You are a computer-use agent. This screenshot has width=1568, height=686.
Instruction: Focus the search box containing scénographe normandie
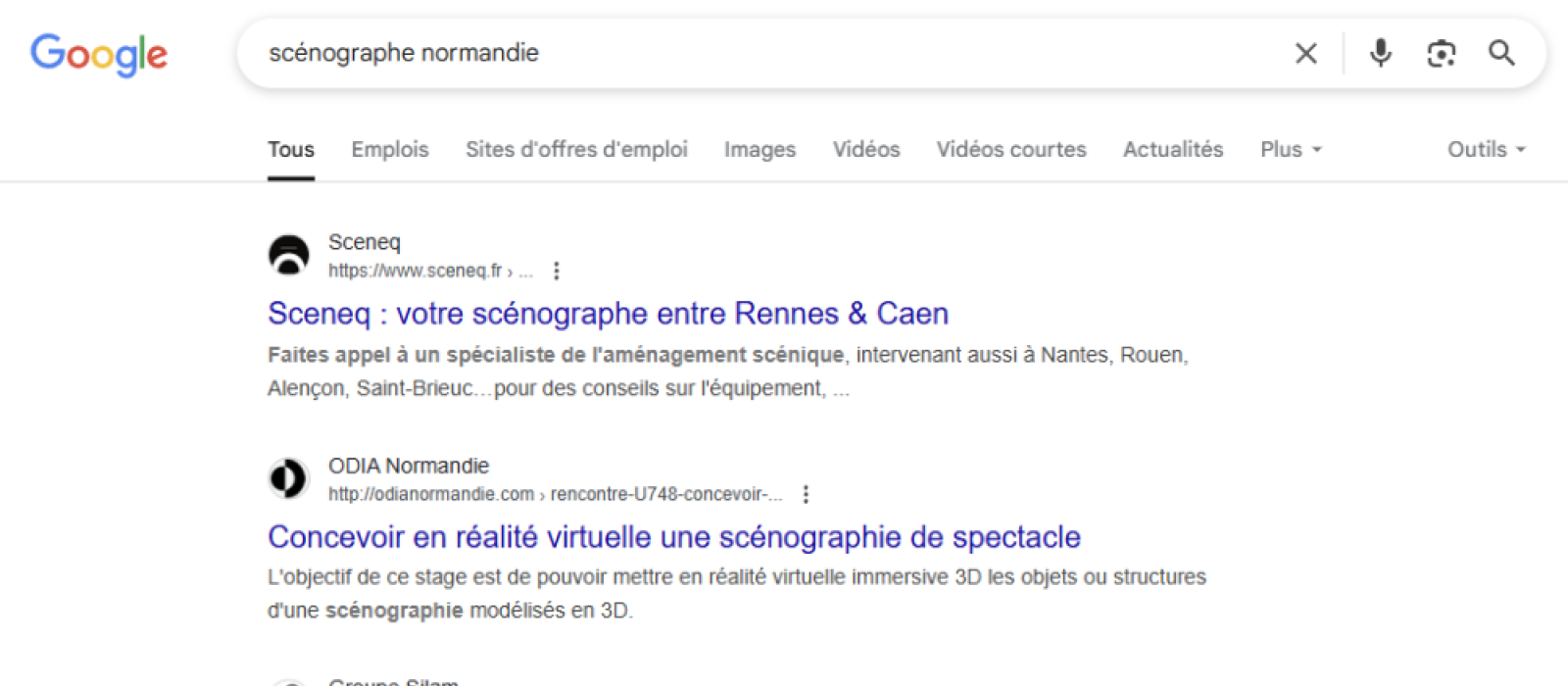764,53
